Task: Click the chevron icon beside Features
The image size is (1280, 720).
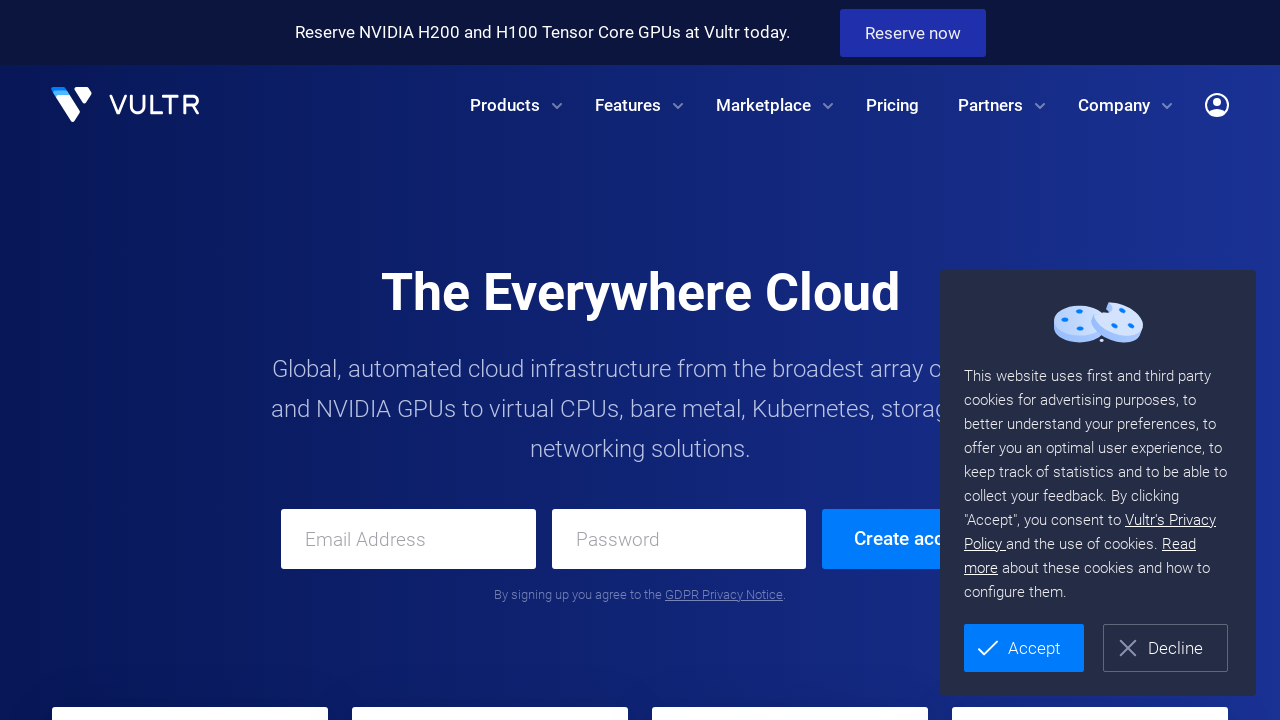Action: 677,105
